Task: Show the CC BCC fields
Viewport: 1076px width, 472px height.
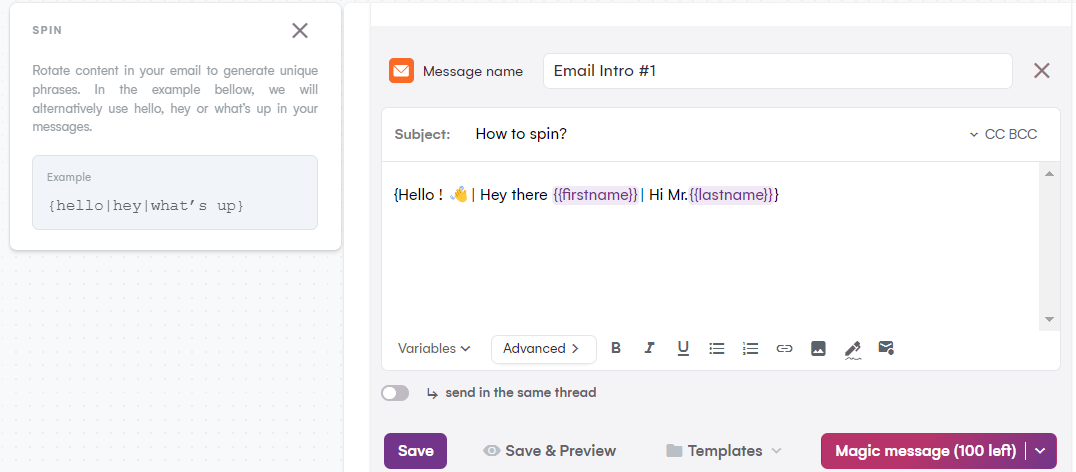Action: point(1003,134)
